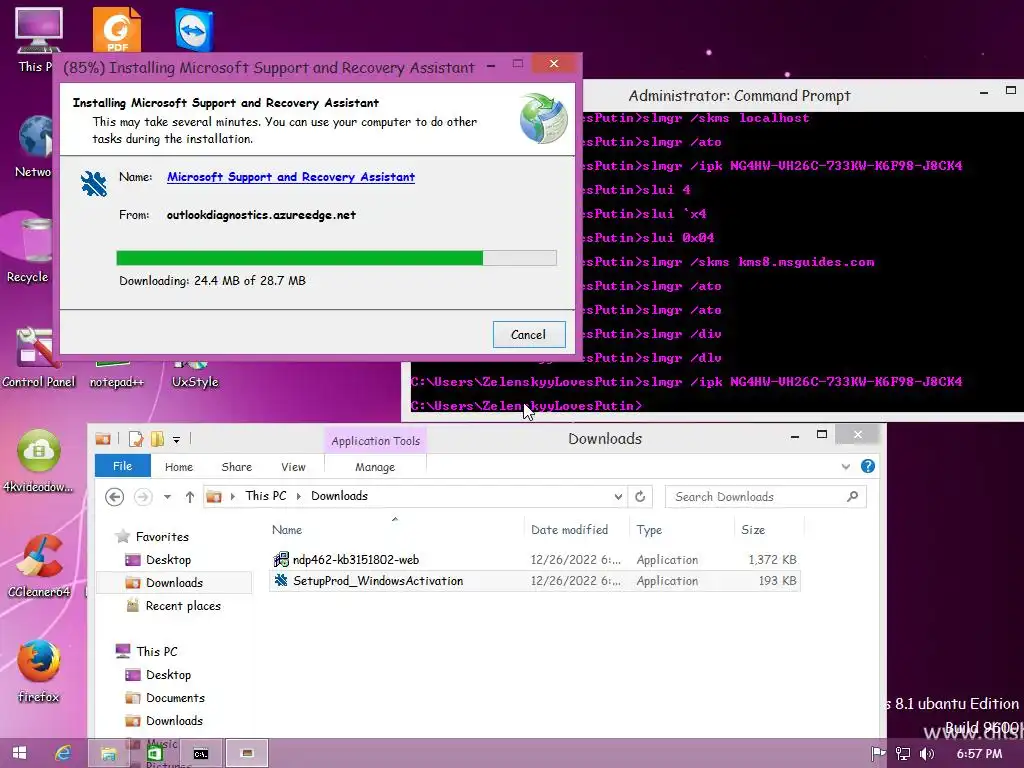Switch to File Explorer taskbar icon
Viewport: 1024px width, 768px height.
[108, 753]
